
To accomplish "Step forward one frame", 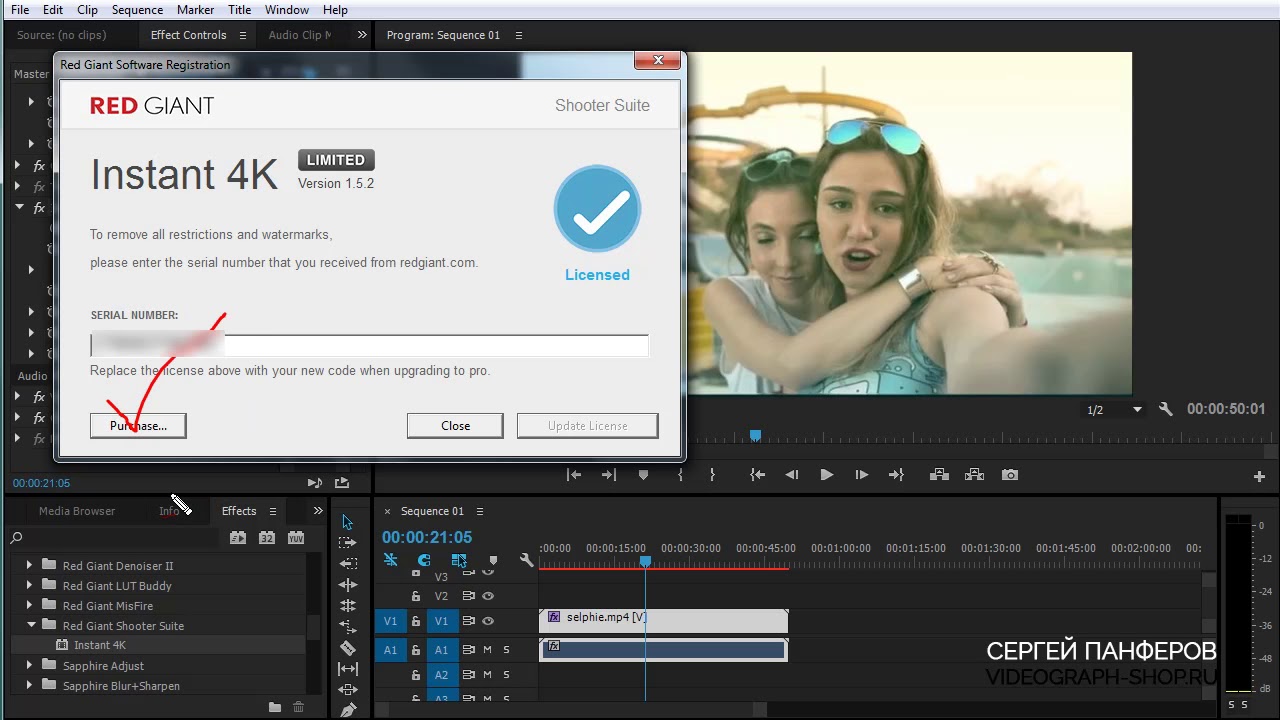I will click(x=861, y=475).
